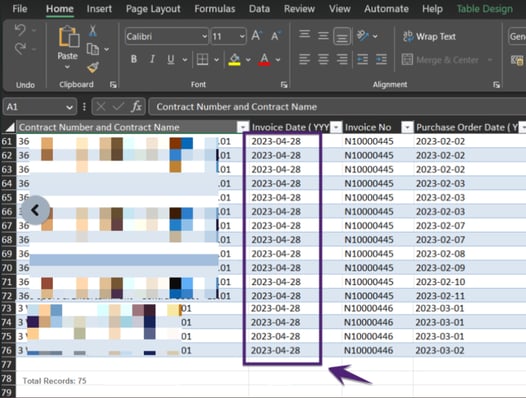Select Middle Align icon
This screenshot has height=398, width=526.
[x=323, y=36]
